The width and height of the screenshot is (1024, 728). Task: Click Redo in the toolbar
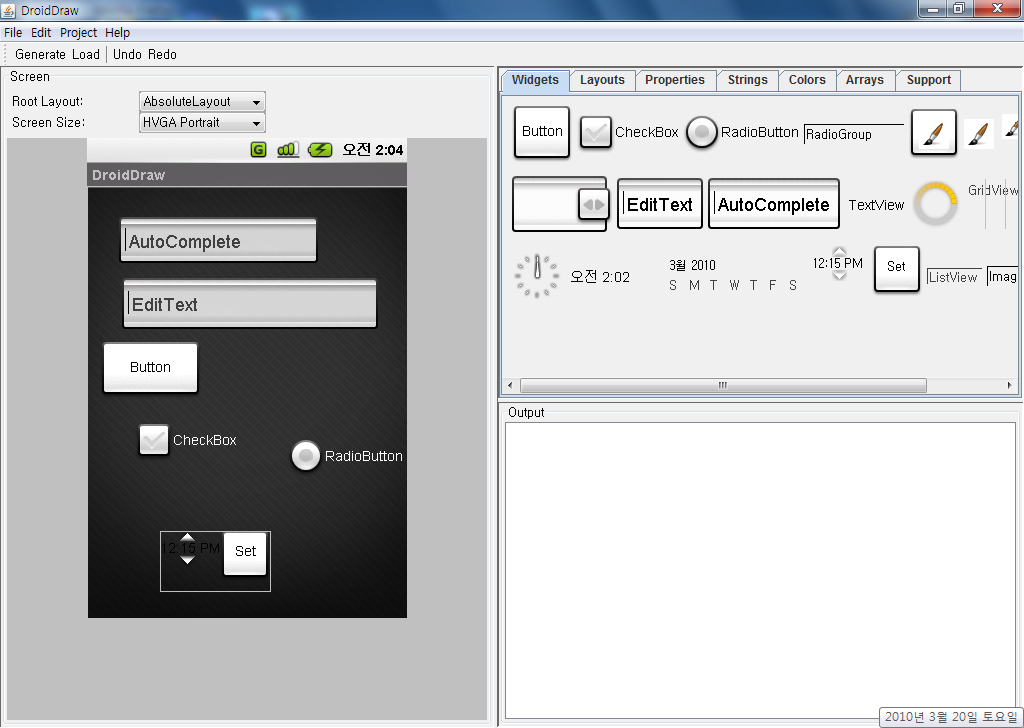162,54
